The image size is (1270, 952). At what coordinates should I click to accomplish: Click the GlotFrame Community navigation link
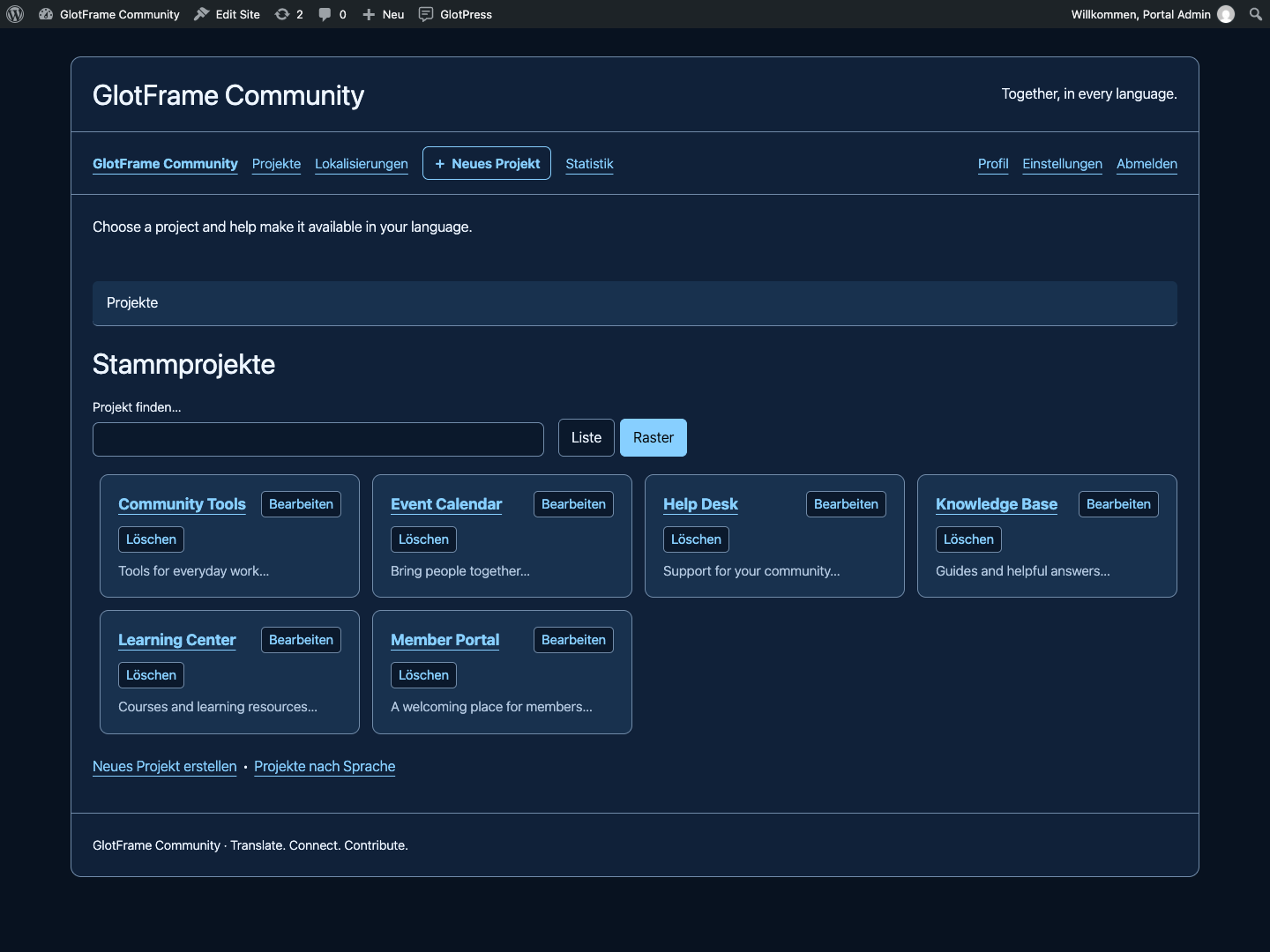pyautogui.click(x=165, y=164)
